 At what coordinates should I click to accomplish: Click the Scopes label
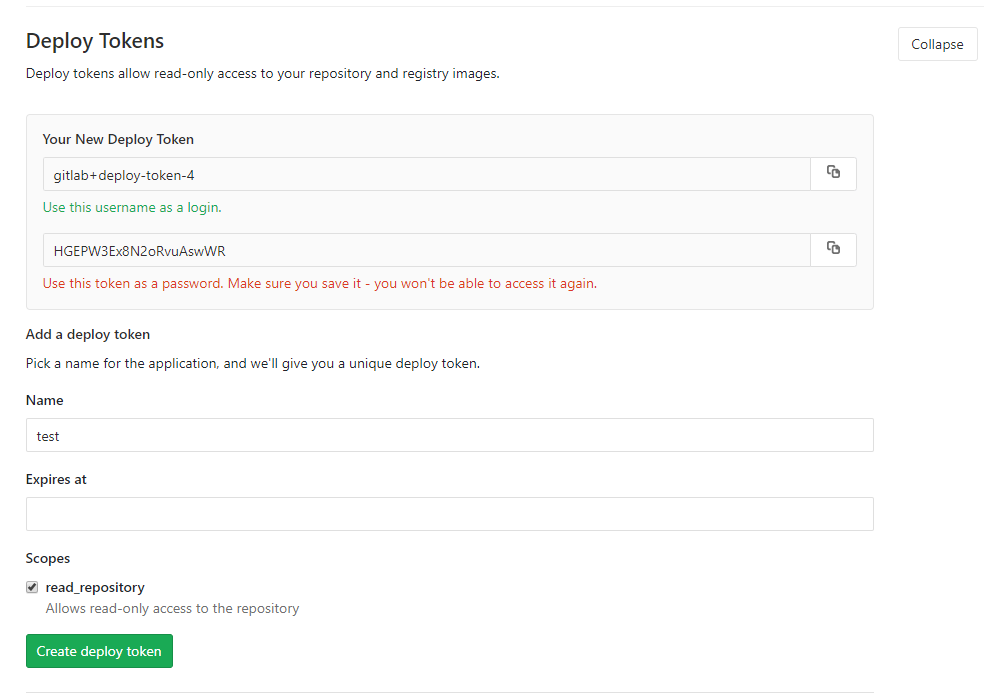pyautogui.click(x=48, y=558)
